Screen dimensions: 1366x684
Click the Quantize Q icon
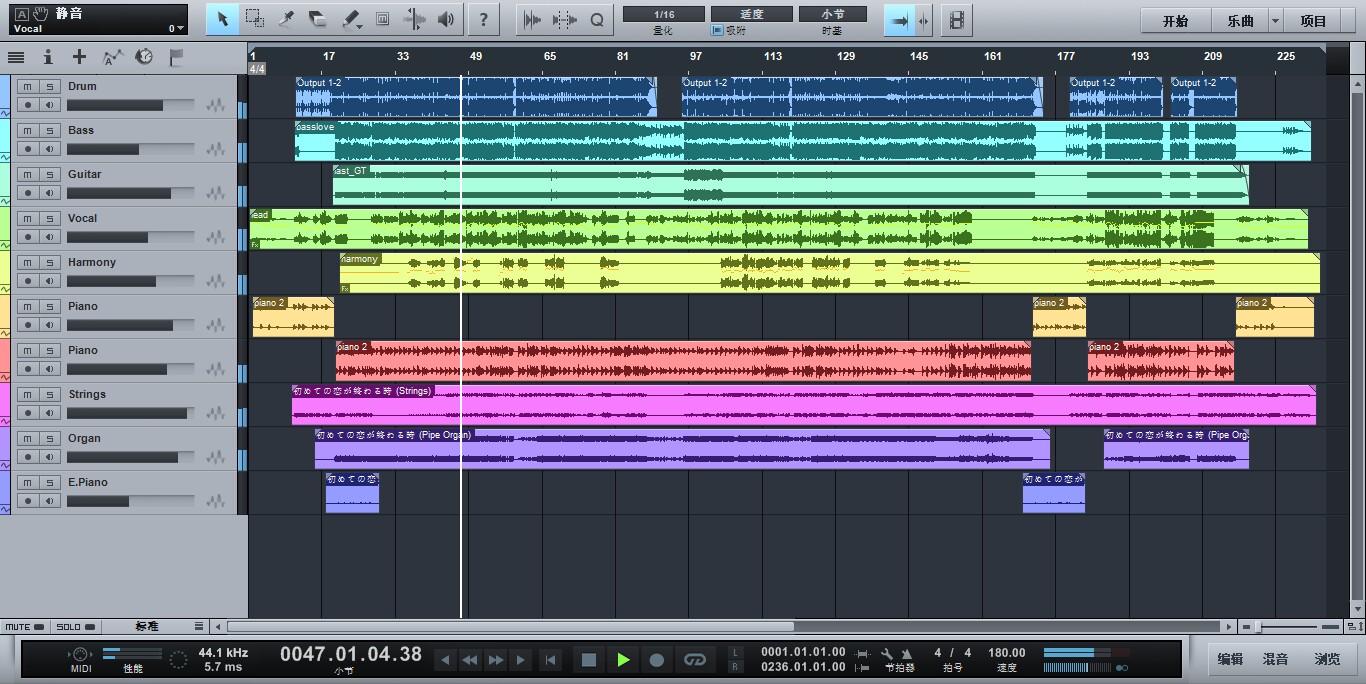(x=597, y=19)
